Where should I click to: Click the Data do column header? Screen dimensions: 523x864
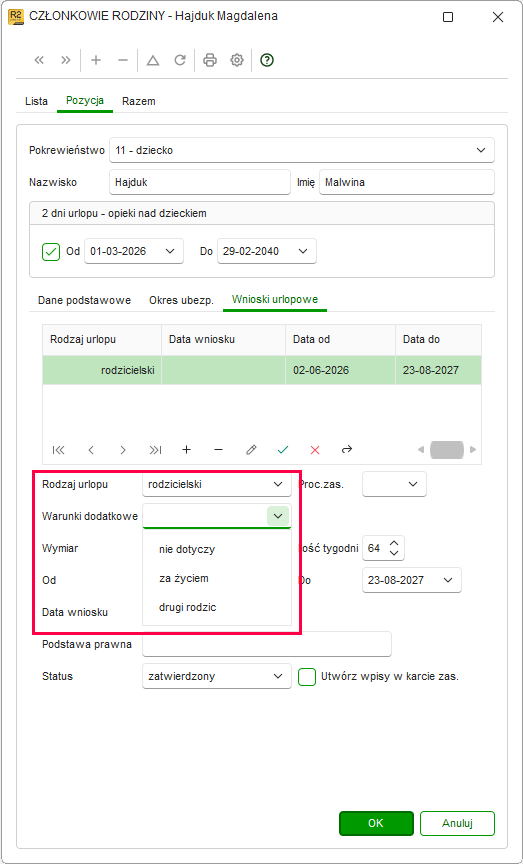tap(438, 339)
